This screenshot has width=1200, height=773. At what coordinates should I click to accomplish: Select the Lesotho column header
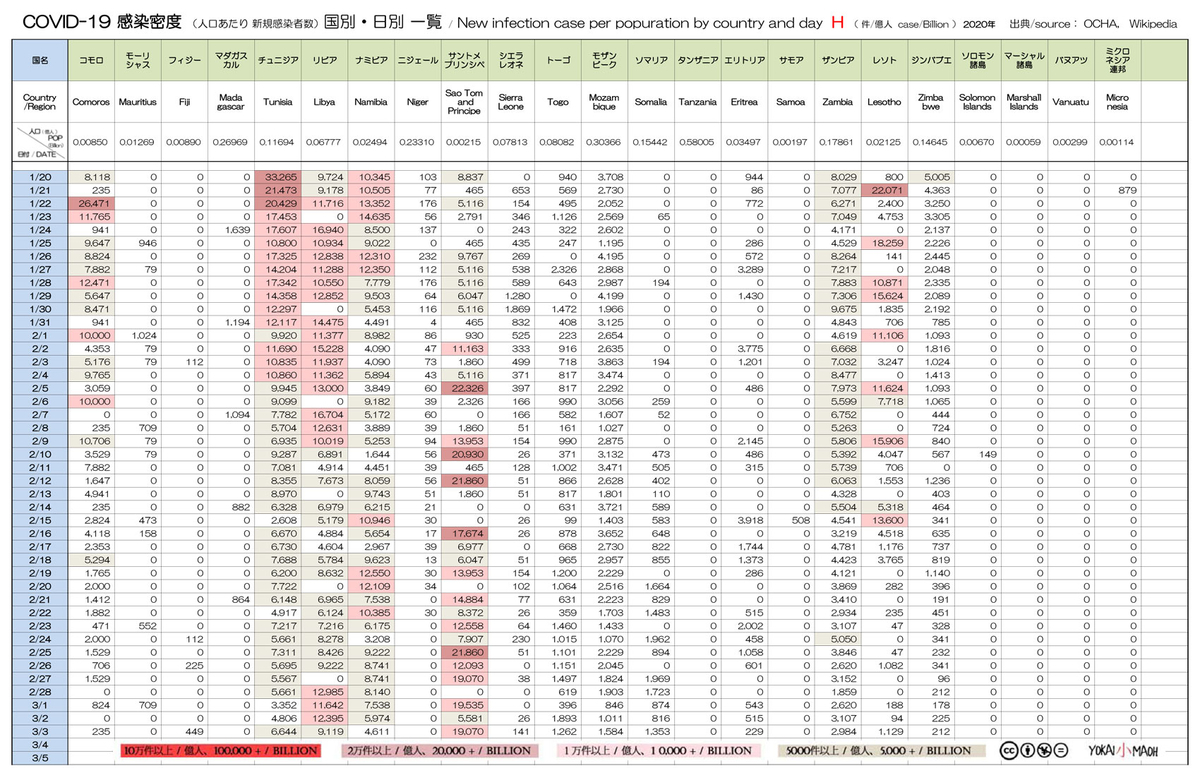pos(883,102)
